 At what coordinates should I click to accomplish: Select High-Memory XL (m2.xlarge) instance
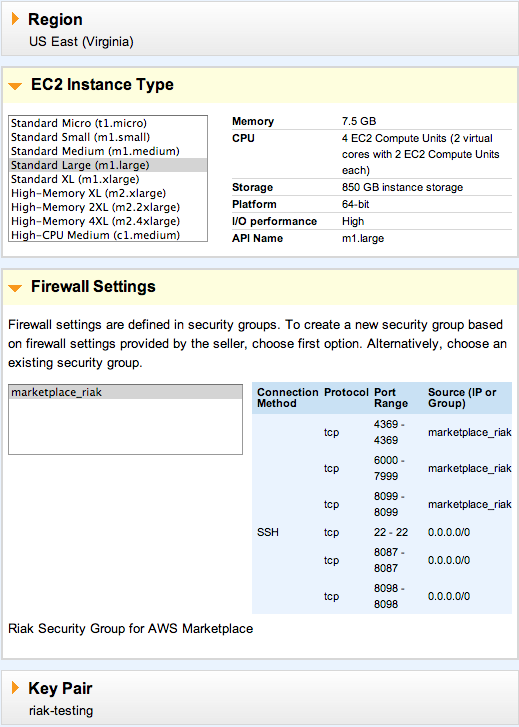[108, 193]
